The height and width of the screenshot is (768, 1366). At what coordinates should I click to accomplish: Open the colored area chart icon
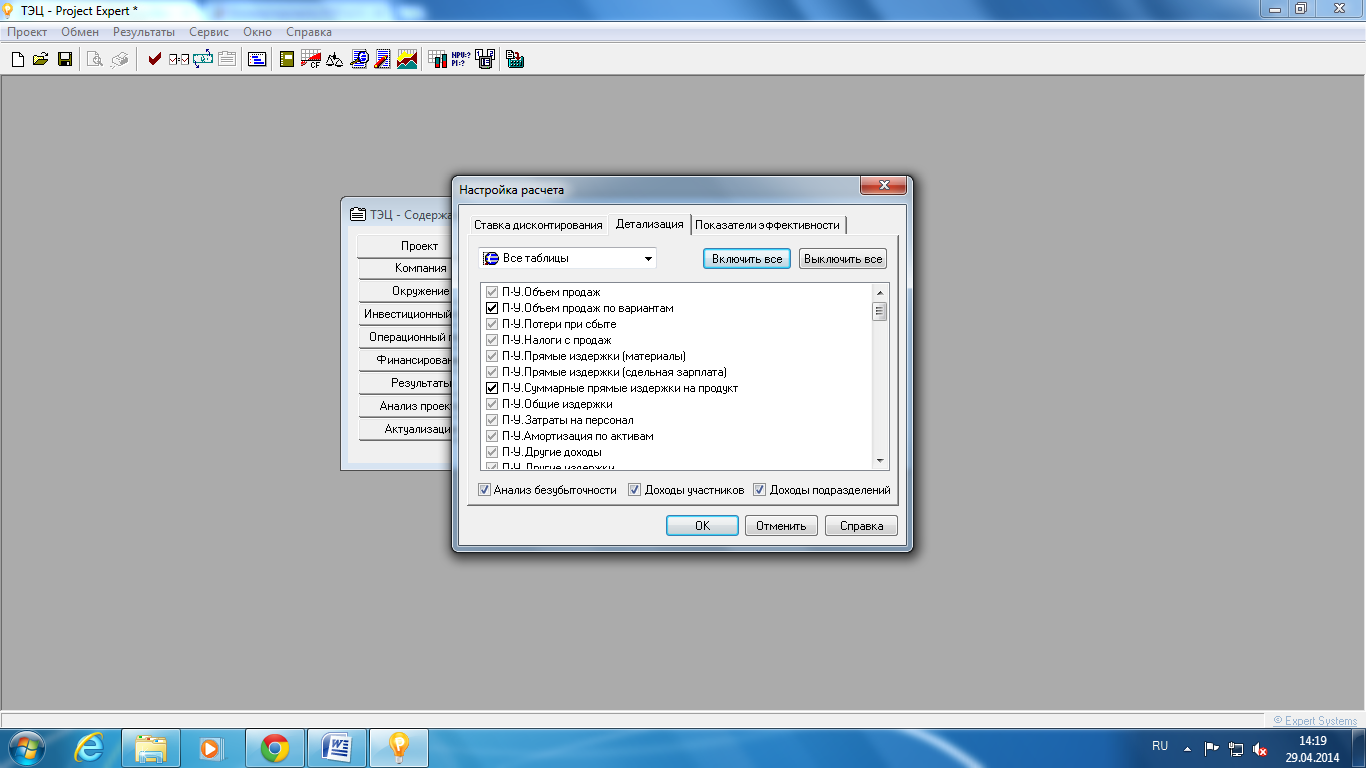(407, 59)
